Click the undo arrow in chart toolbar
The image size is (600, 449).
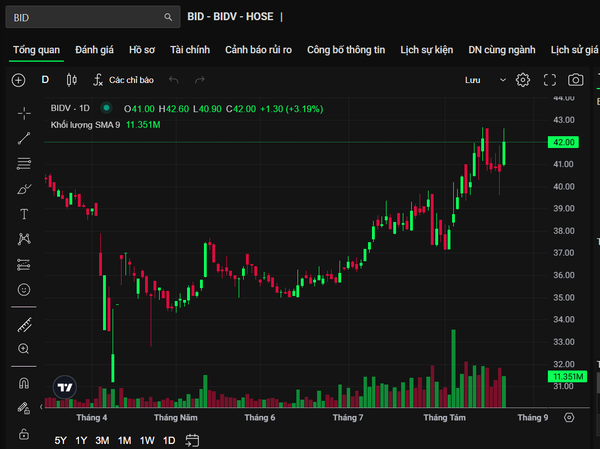[174, 80]
